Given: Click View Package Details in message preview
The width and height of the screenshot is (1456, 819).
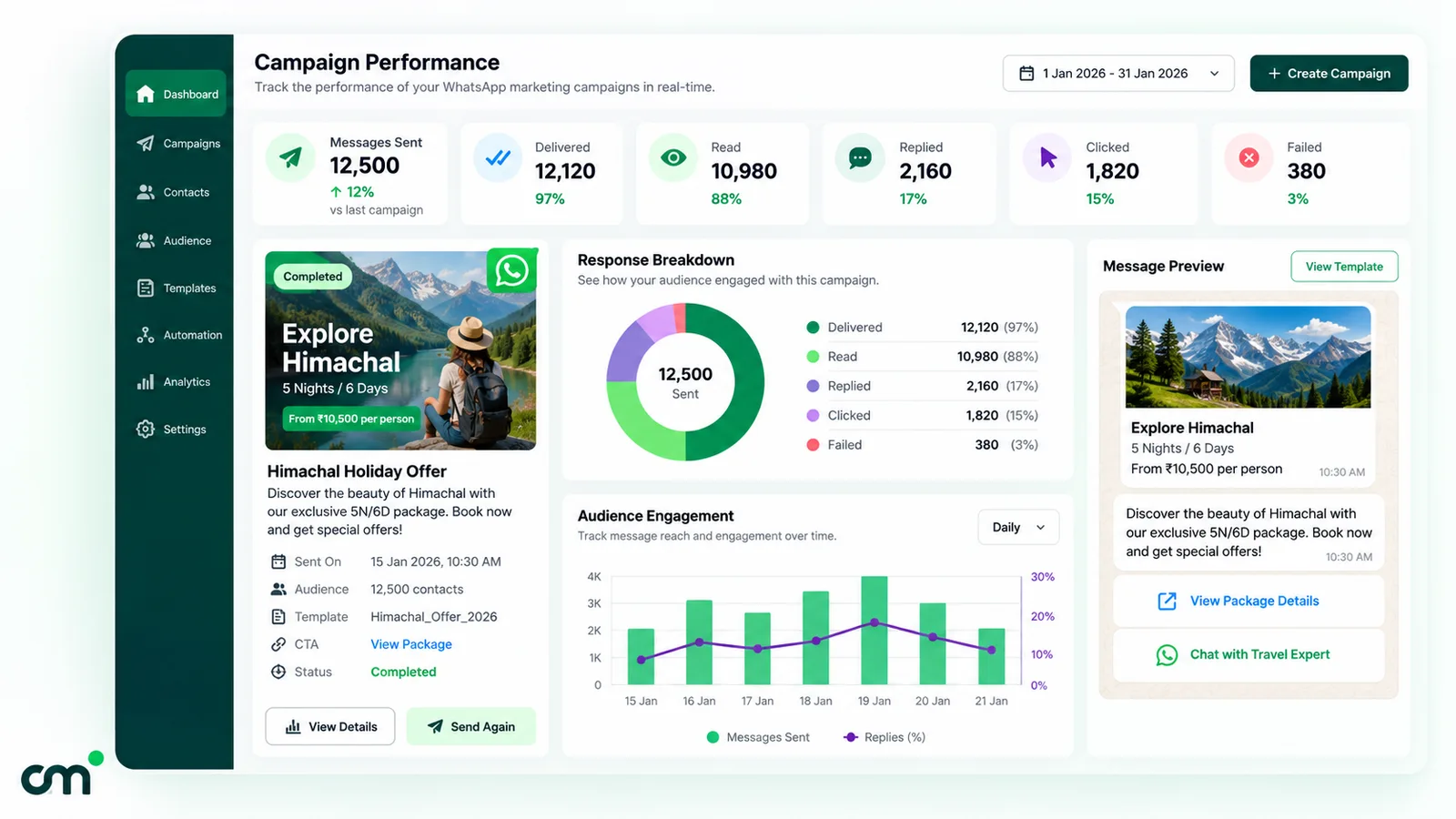Looking at the screenshot, I should coord(1249,601).
